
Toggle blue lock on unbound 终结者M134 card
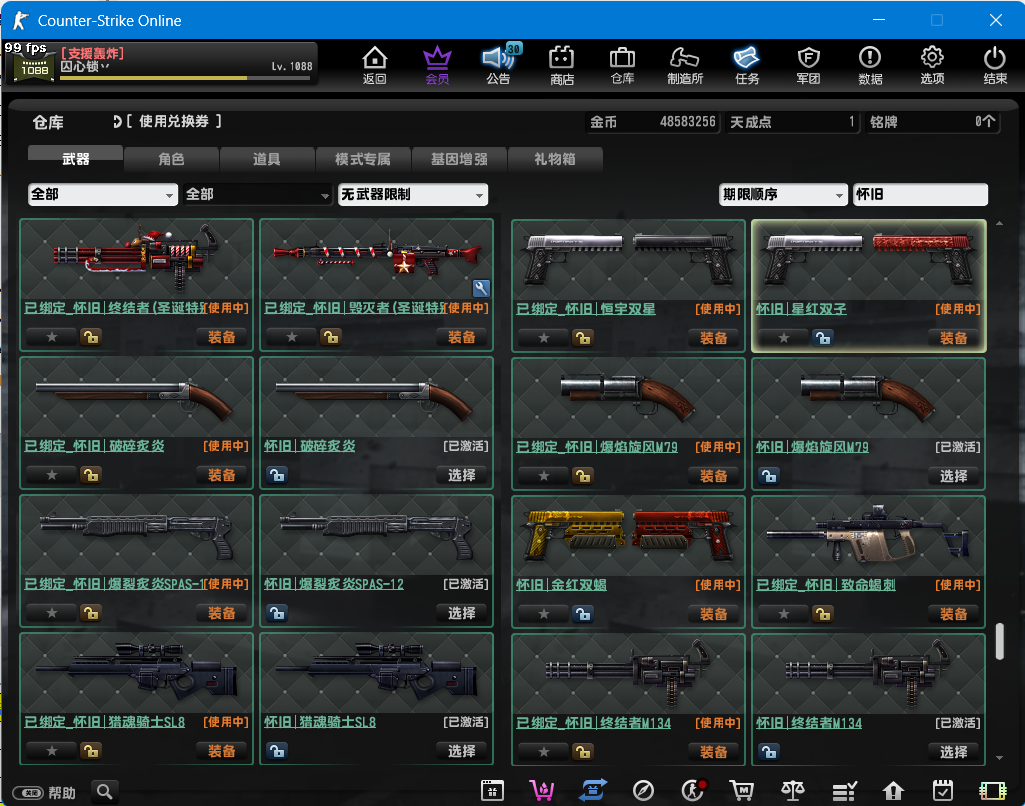[x=769, y=752]
